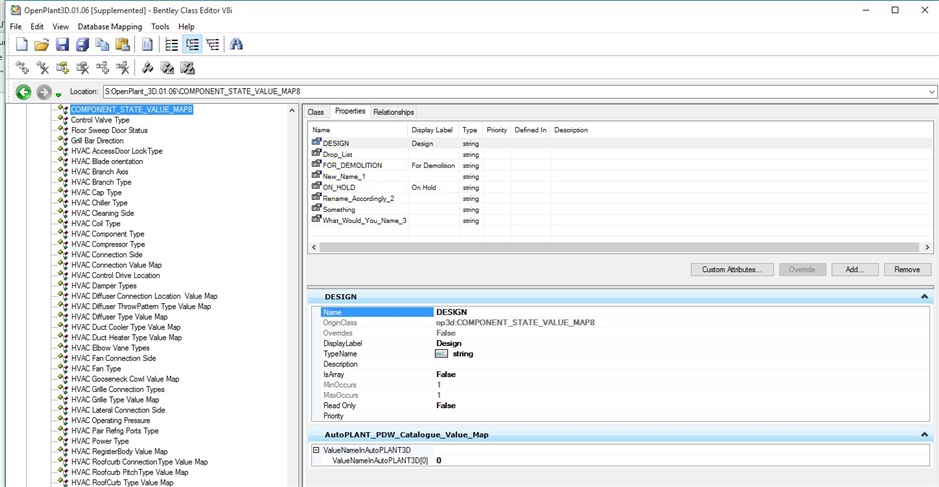Select the What_Would_You_Name_3 property row
939x487 pixels.
coord(620,220)
